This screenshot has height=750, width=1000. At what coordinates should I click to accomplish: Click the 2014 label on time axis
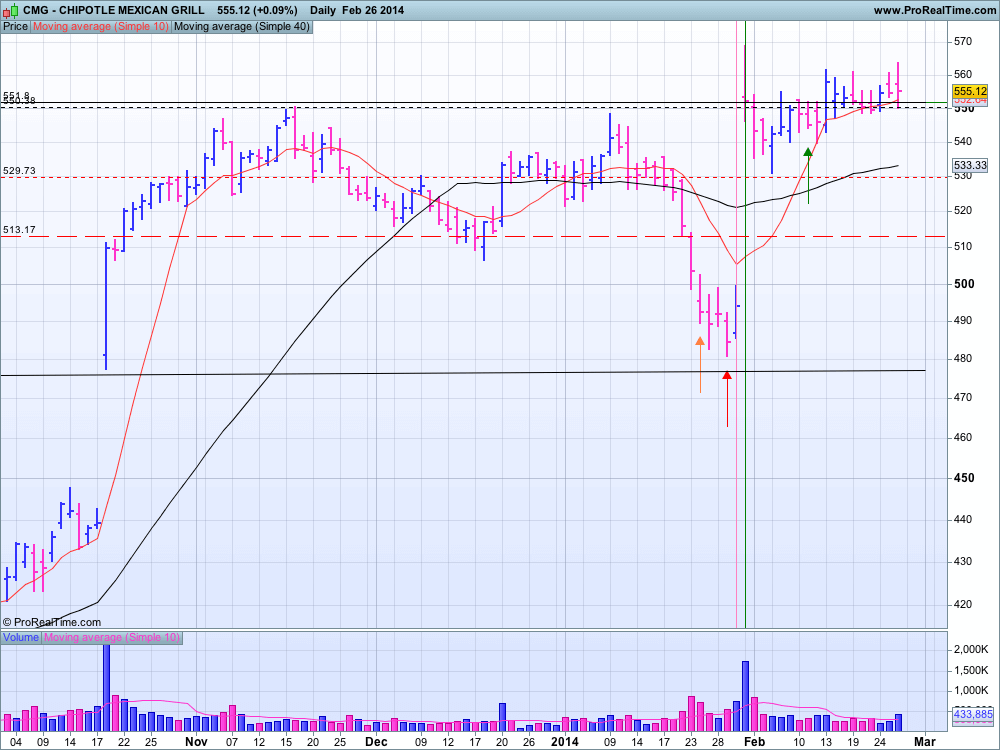(x=564, y=742)
